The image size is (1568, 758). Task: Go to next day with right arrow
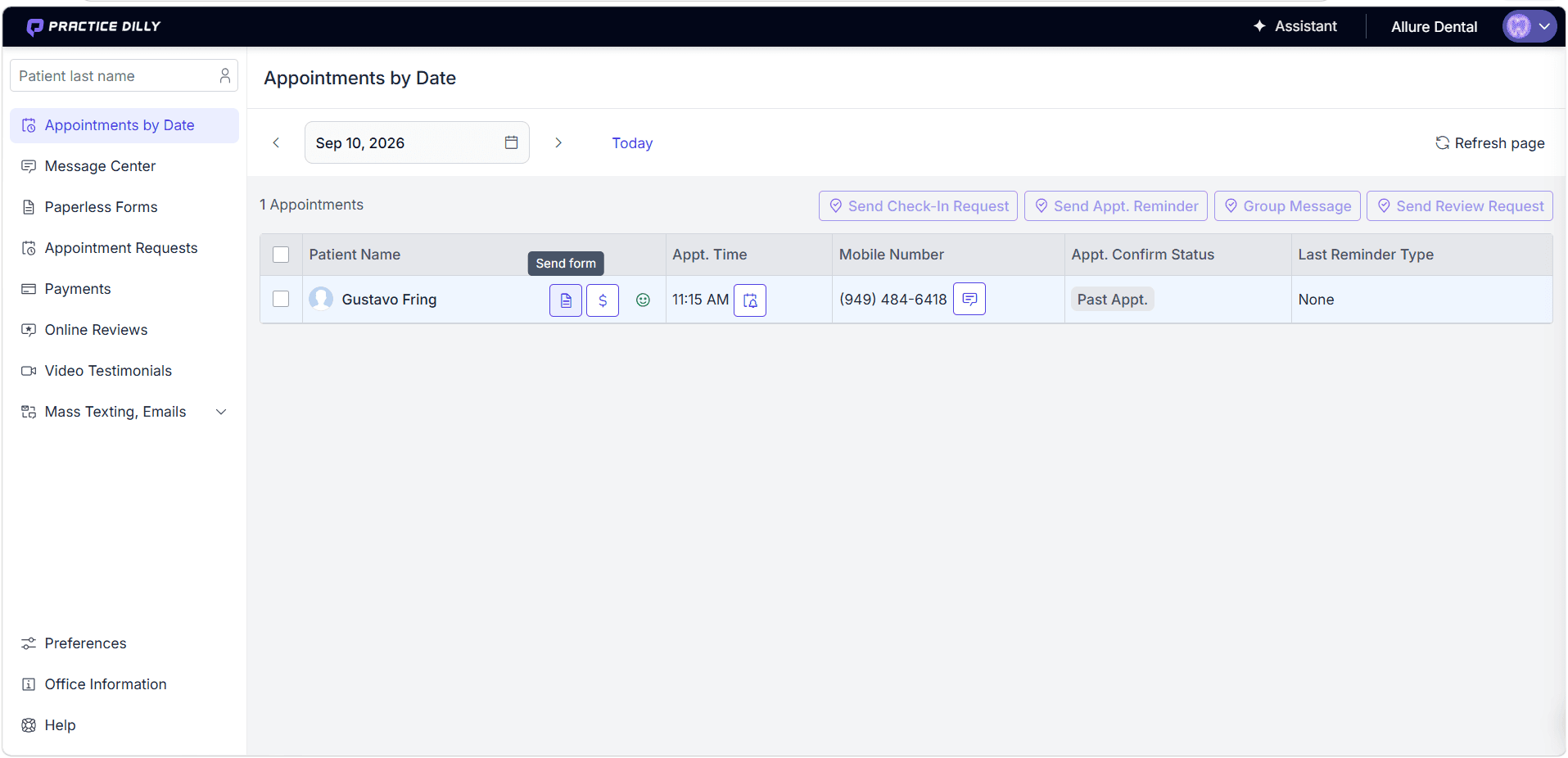pyautogui.click(x=558, y=142)
